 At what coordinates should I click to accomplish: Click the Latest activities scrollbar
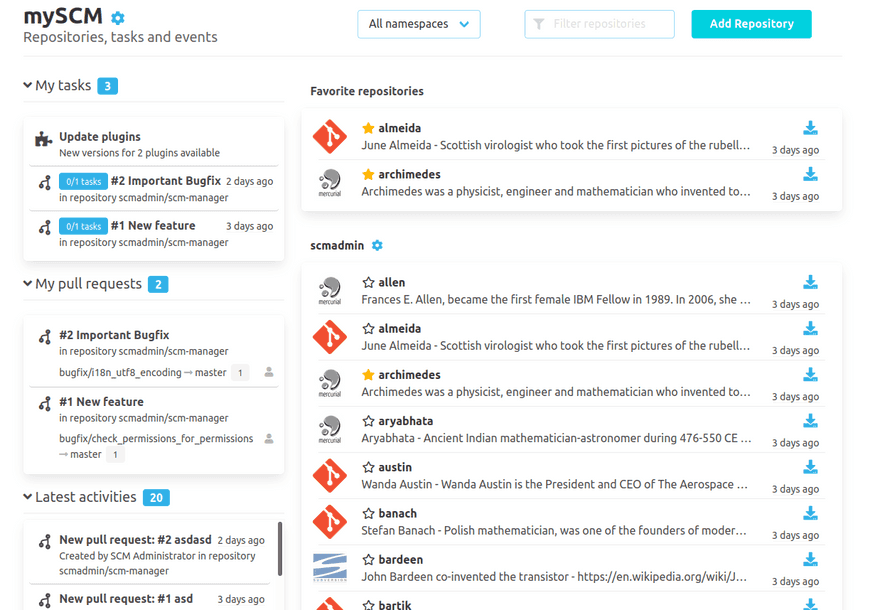click(280, 548)
